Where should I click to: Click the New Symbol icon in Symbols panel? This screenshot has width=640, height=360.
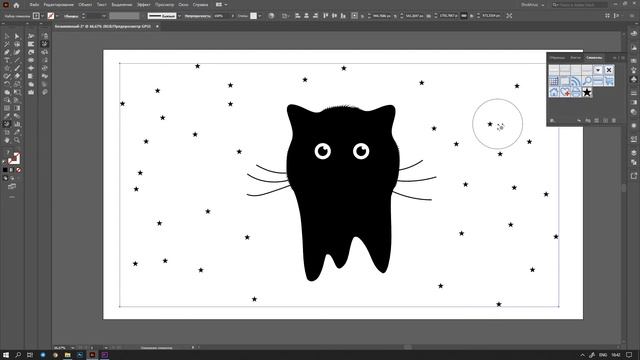605,121
